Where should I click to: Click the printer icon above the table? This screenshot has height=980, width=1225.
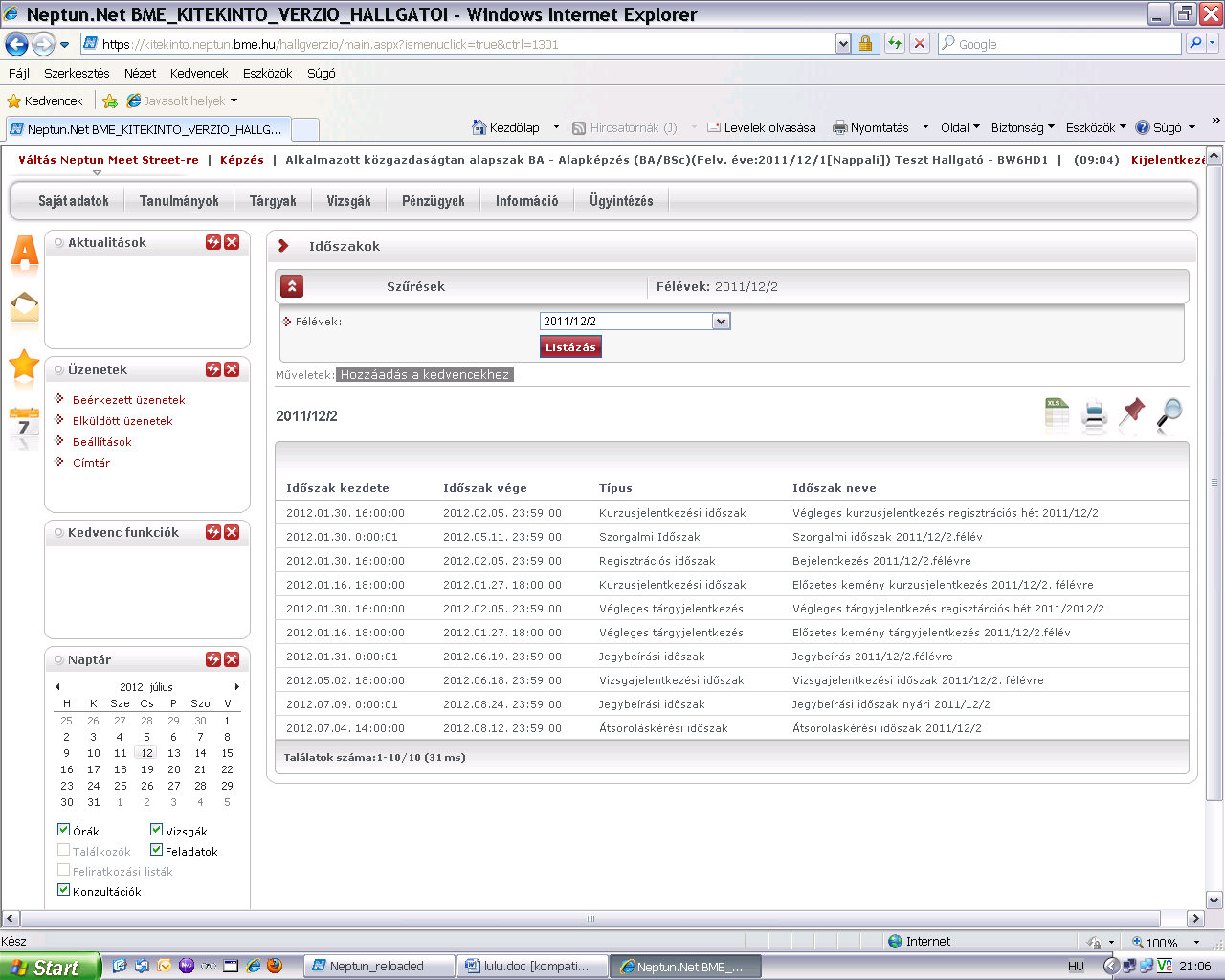pos(1094,415)
